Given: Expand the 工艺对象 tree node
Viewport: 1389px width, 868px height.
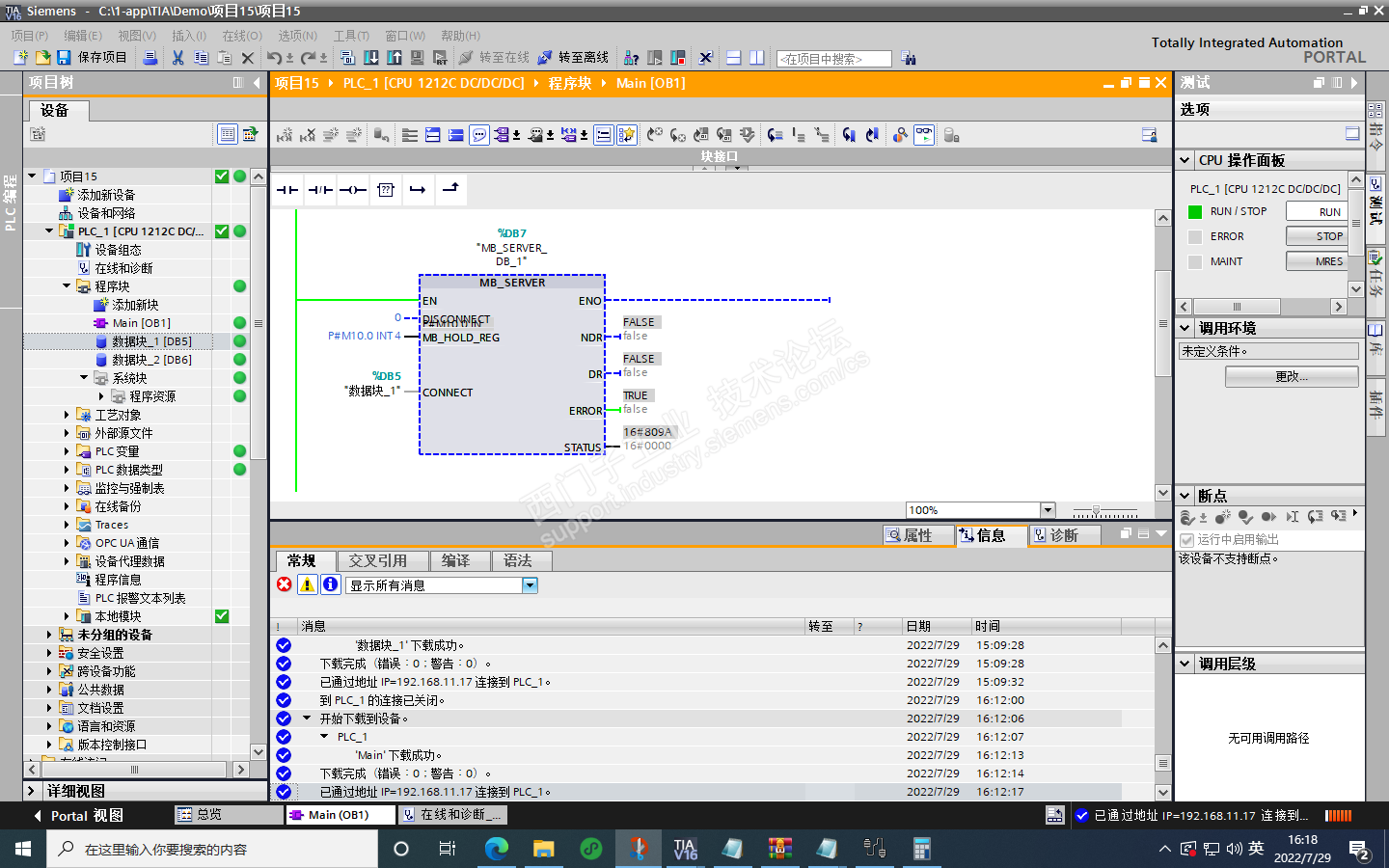Looking at the screenshot, I should (x=67, y=415).
